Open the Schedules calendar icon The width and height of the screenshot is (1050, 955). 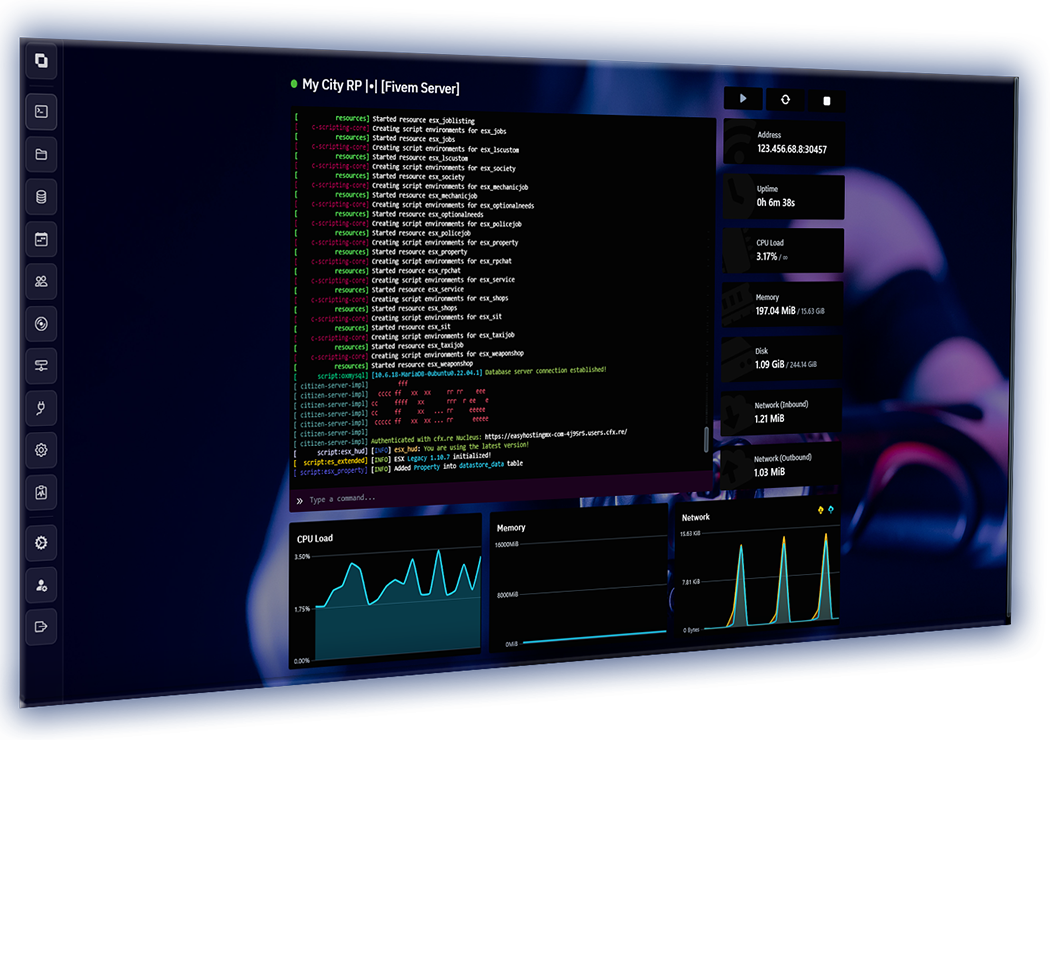tap(41, 239)
